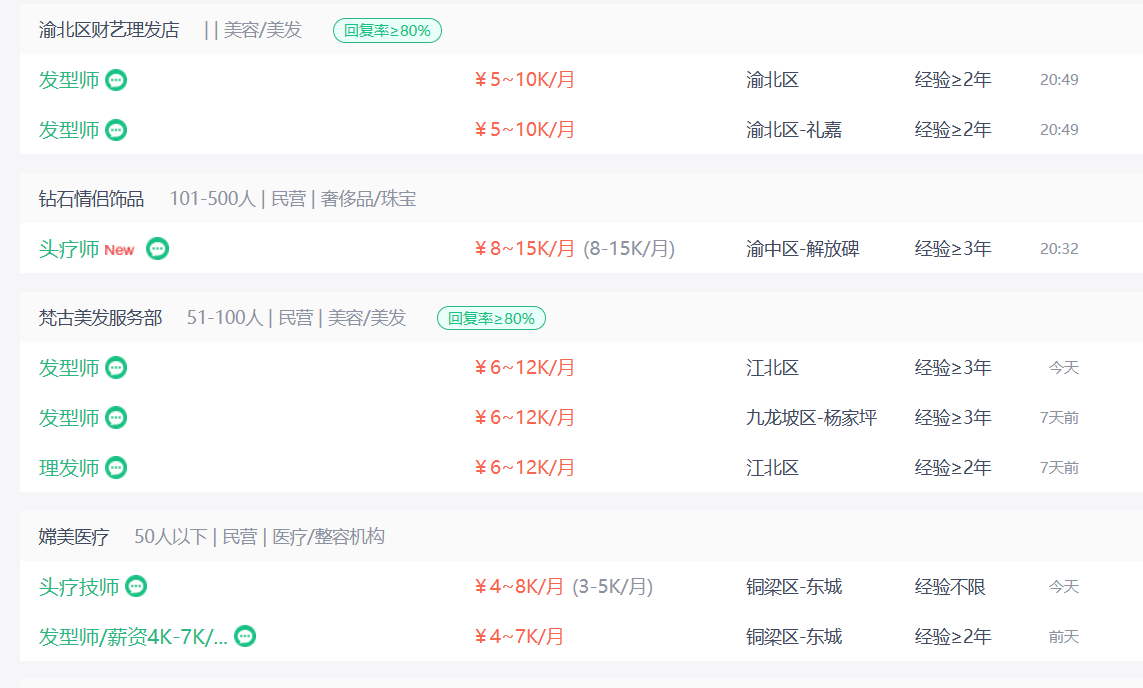
Task: Open chat bubble beside 头疗师 New listing
Action: click(157, 249)
